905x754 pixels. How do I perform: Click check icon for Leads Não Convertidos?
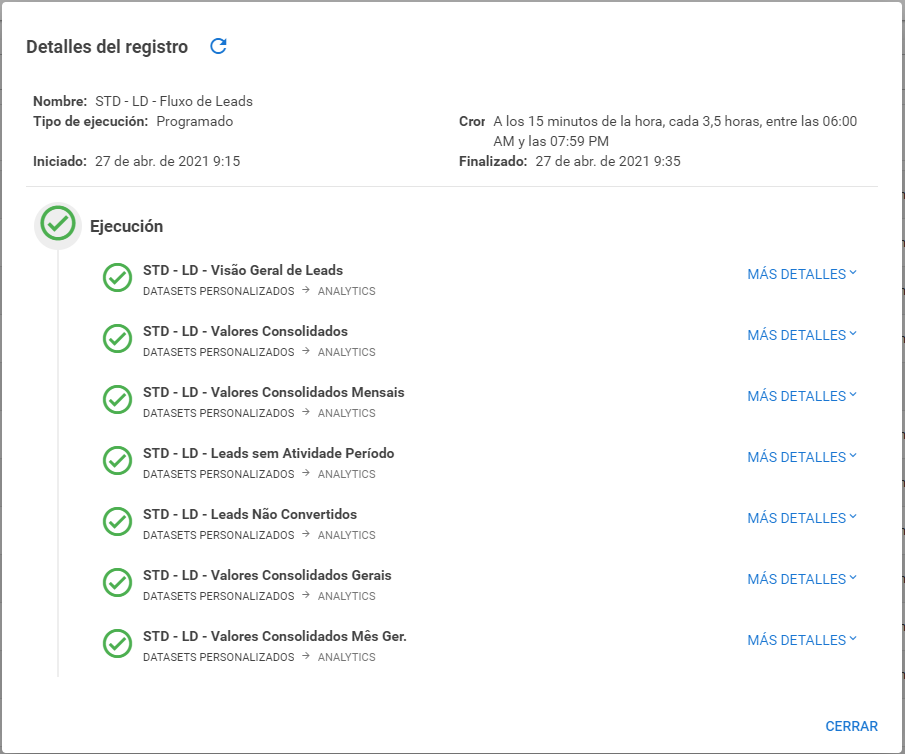(x=117, y=521)
